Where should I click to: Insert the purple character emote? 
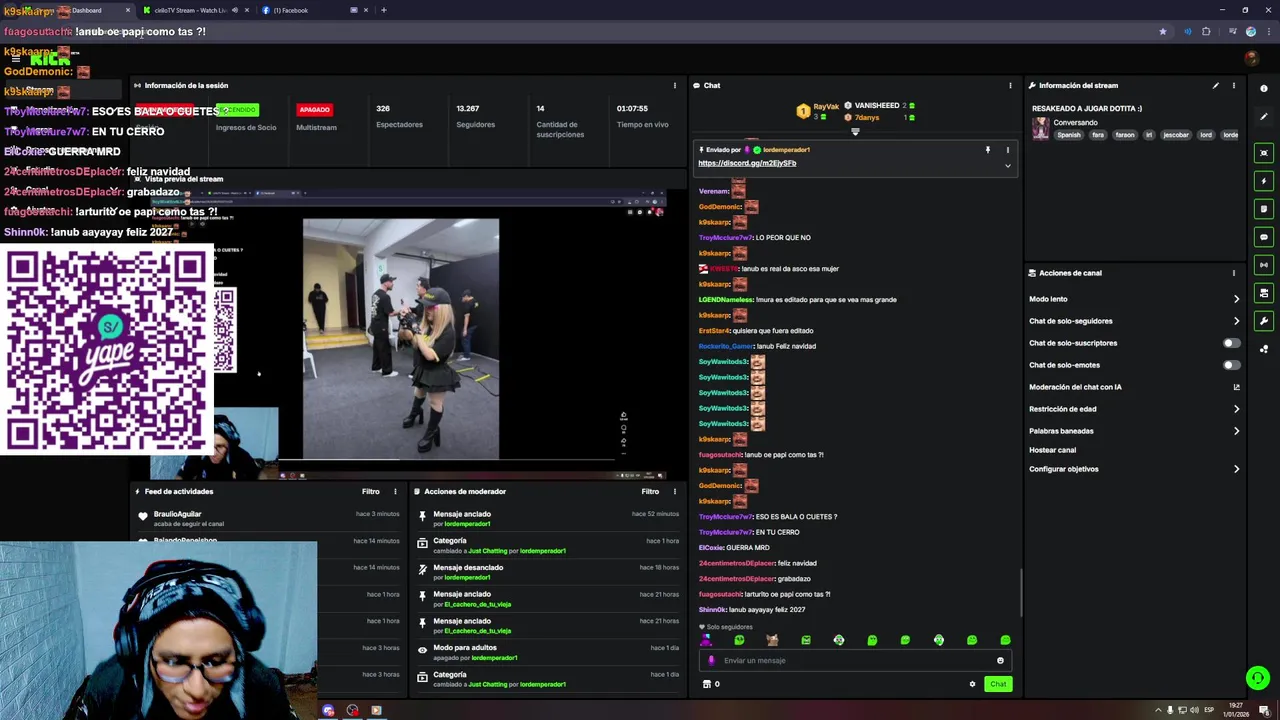[706, 640]
